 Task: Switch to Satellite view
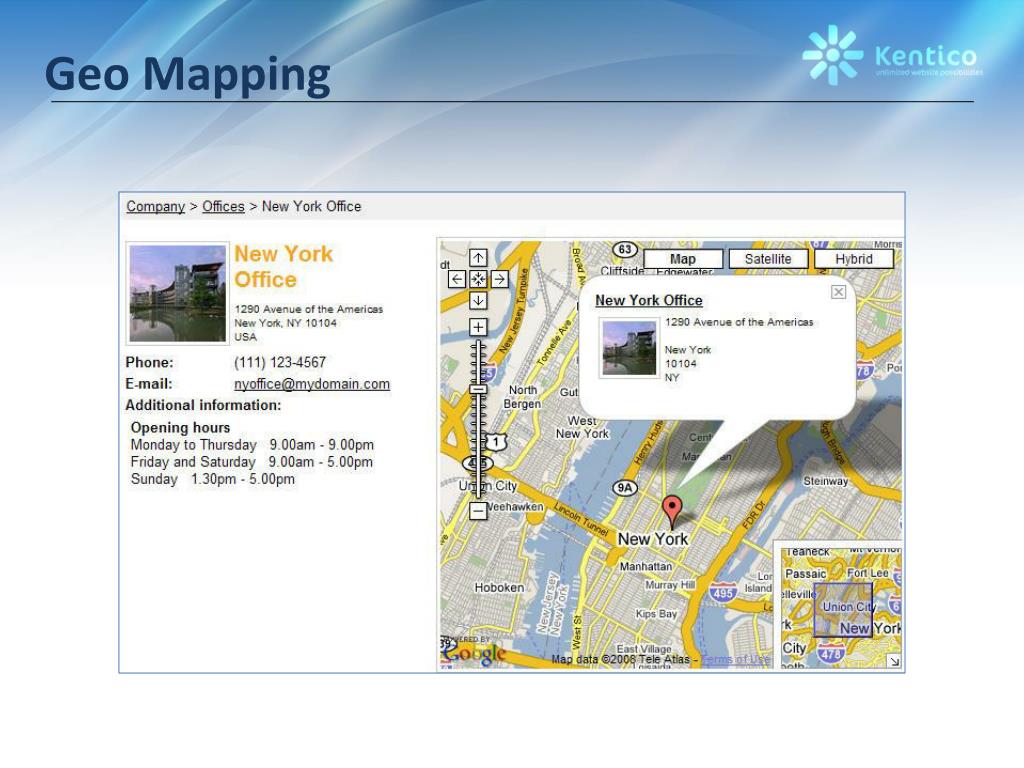point(768,259)
